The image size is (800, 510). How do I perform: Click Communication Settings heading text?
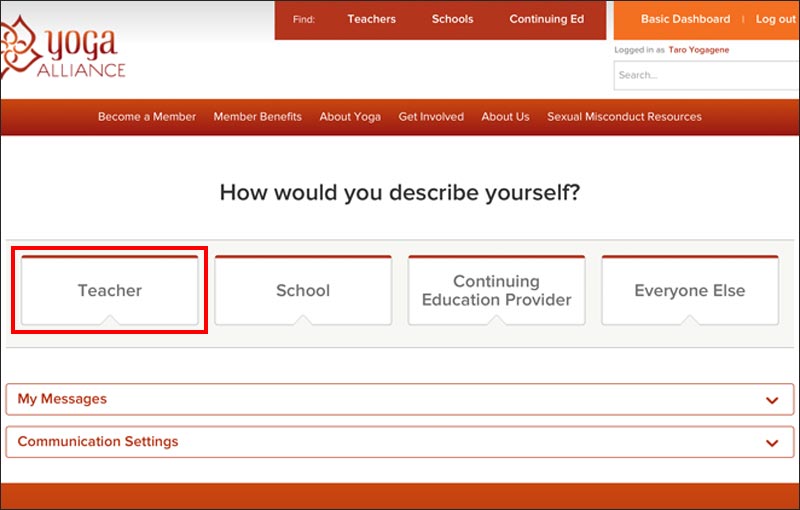(98, 441)
